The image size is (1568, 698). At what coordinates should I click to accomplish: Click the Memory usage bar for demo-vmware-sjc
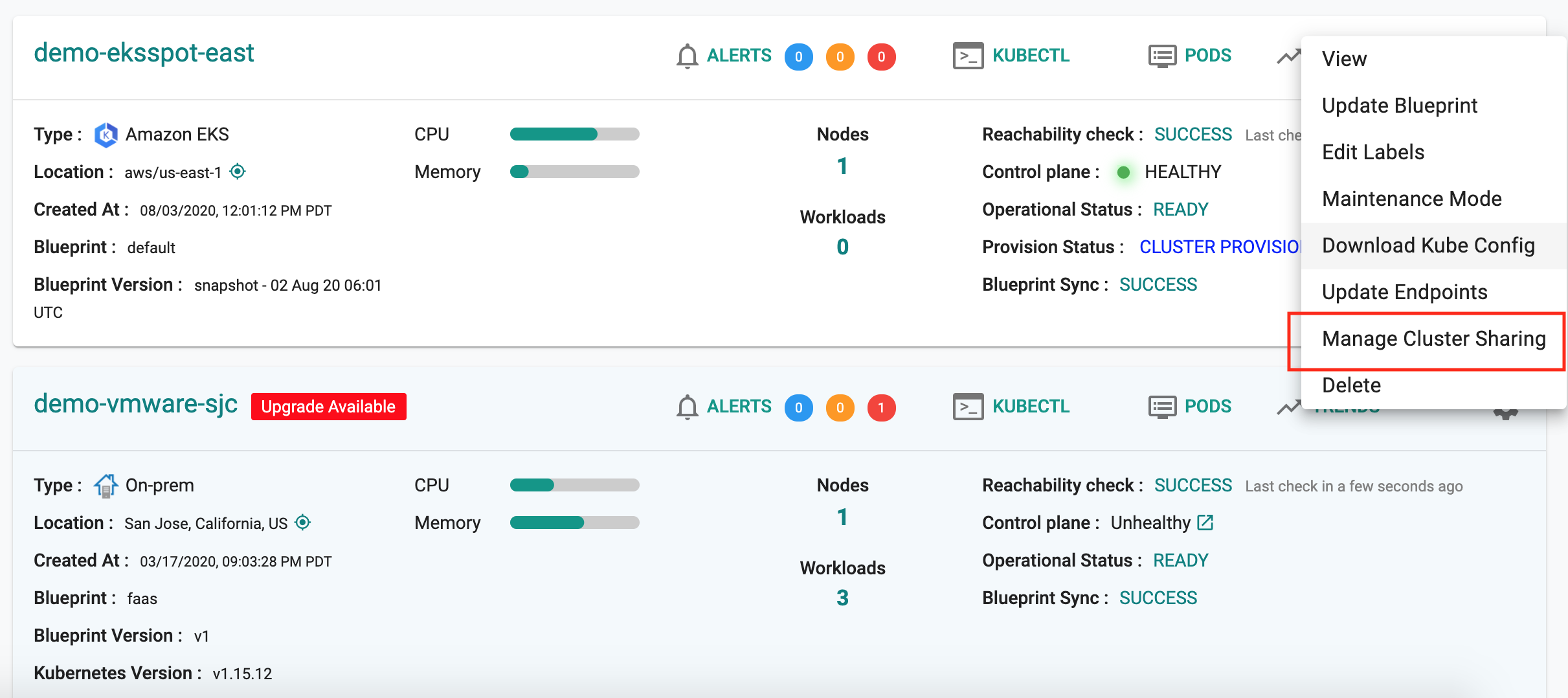coord(575,523)
